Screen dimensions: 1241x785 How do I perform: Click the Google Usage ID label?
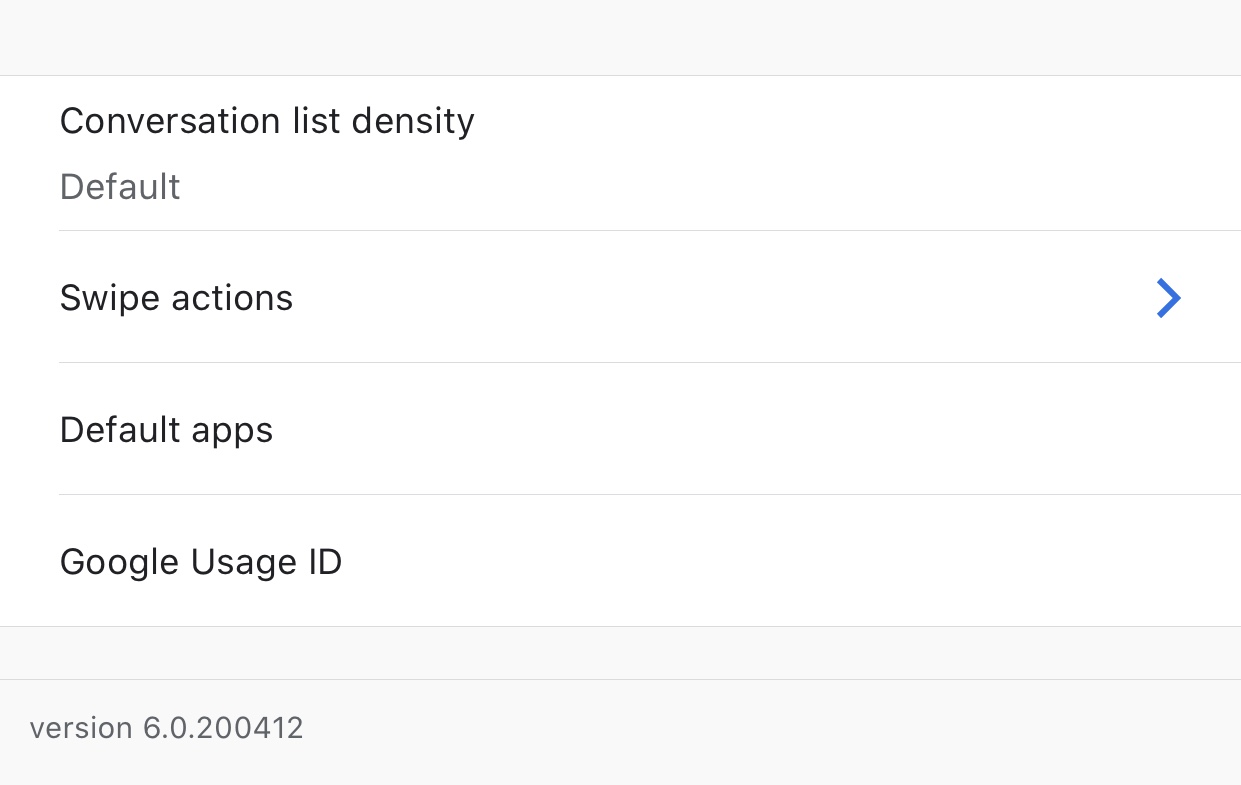pyautogui.click(x=201, y=562)
